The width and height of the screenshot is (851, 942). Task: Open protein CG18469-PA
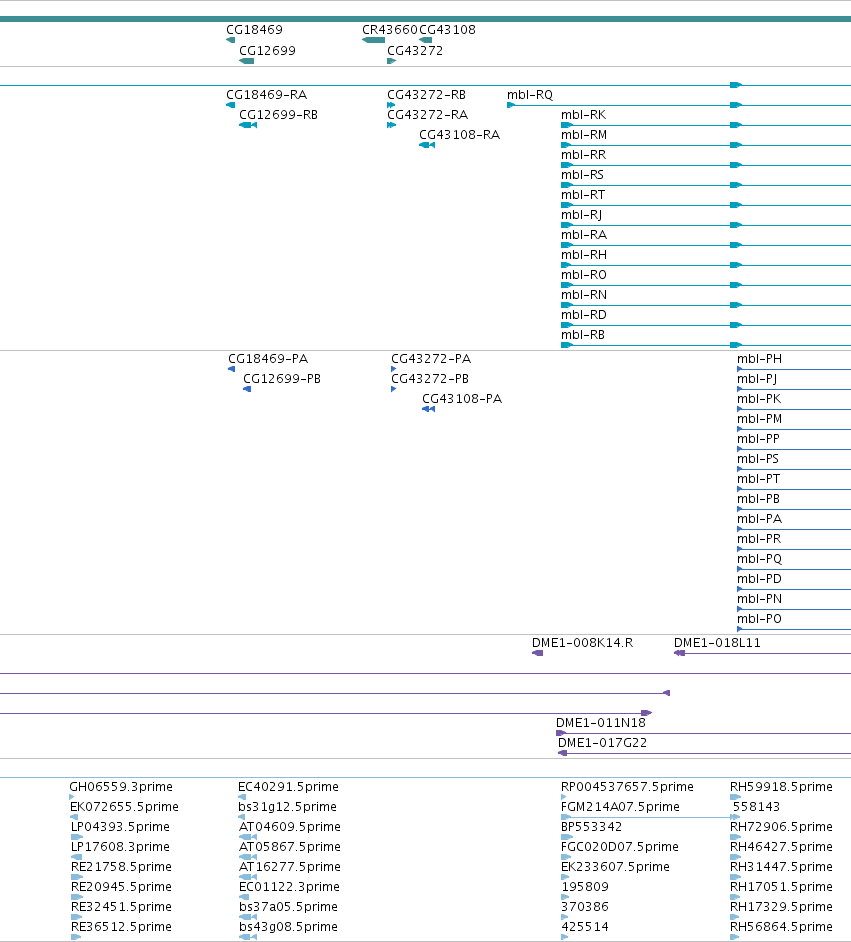268,359
